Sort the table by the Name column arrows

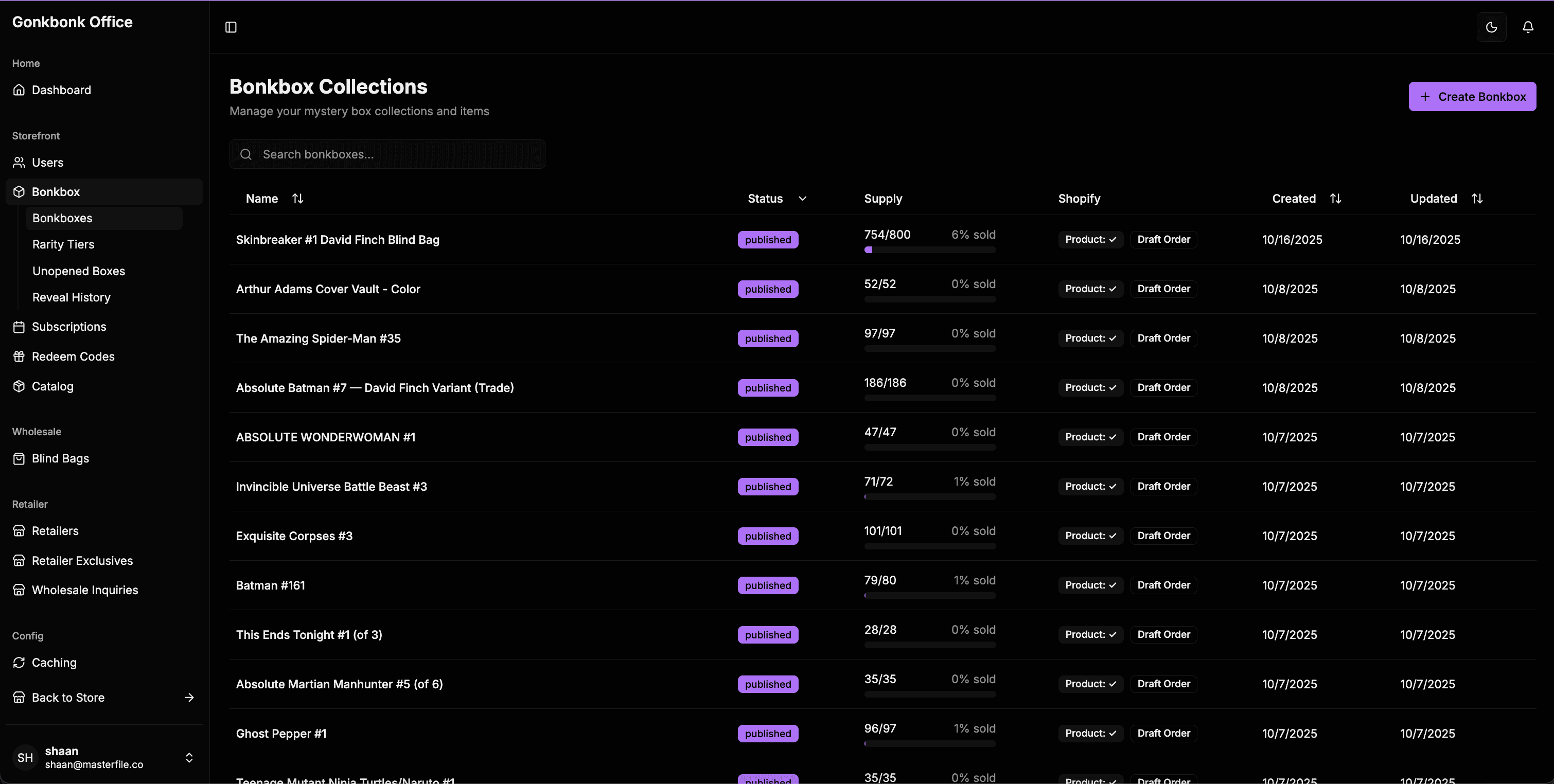point(297,199)
